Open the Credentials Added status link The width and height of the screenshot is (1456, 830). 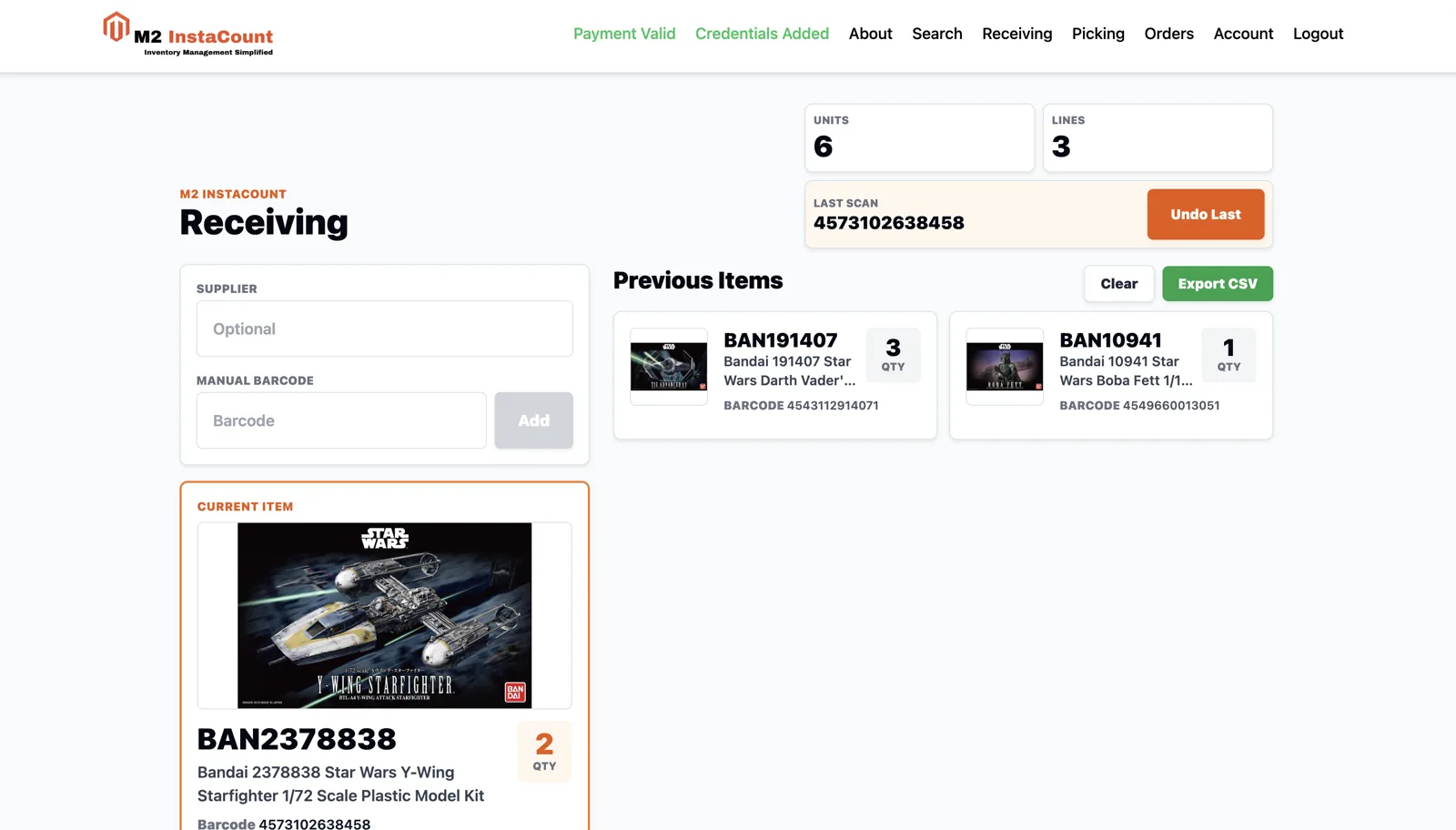point(762,34)
